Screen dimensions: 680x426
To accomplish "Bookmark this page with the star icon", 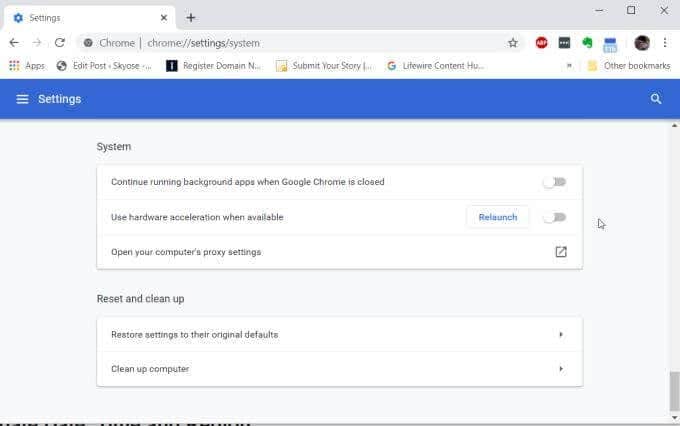I will click(x=513, y=43).
